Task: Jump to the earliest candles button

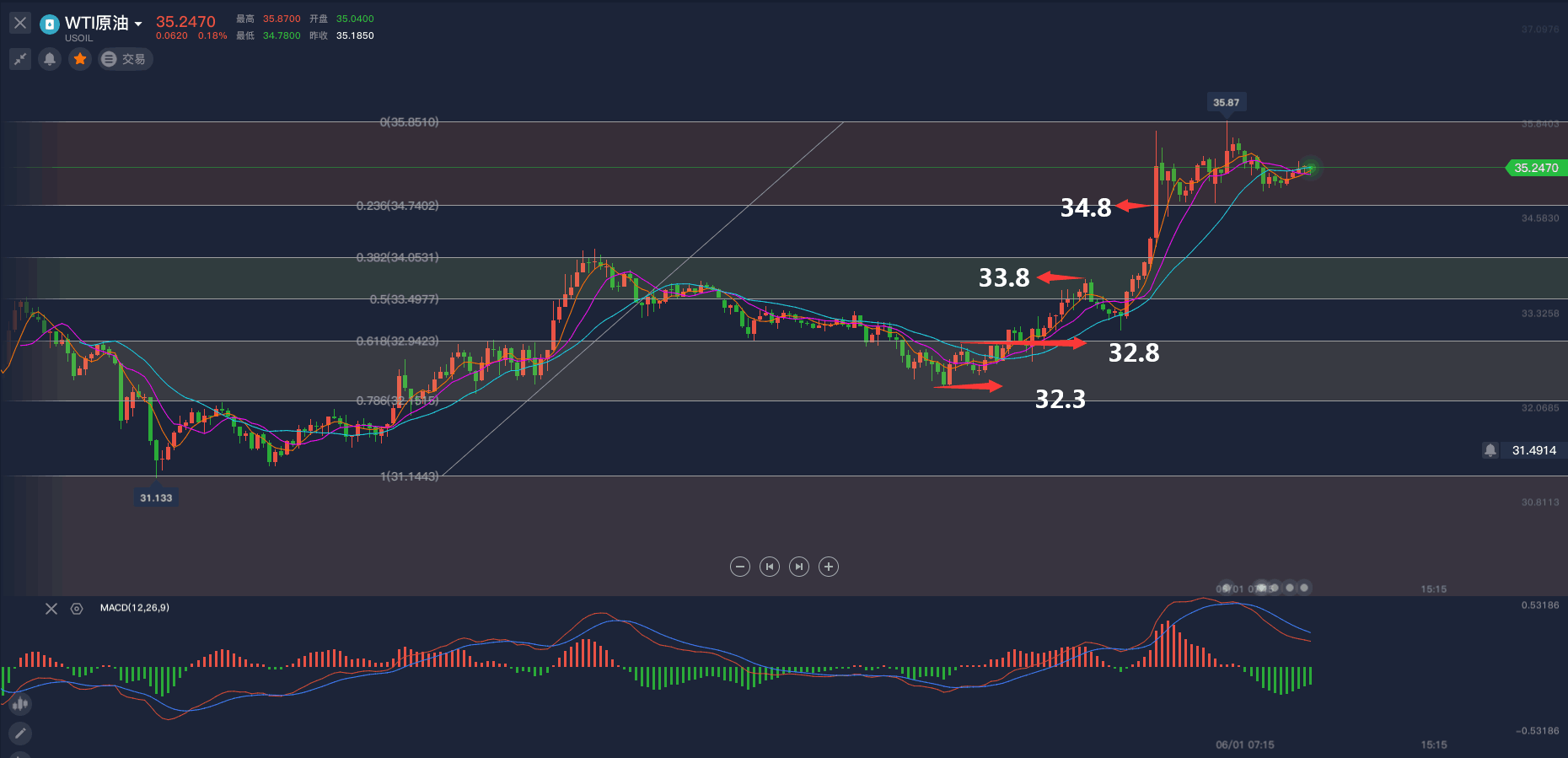Action: [770, 567]
